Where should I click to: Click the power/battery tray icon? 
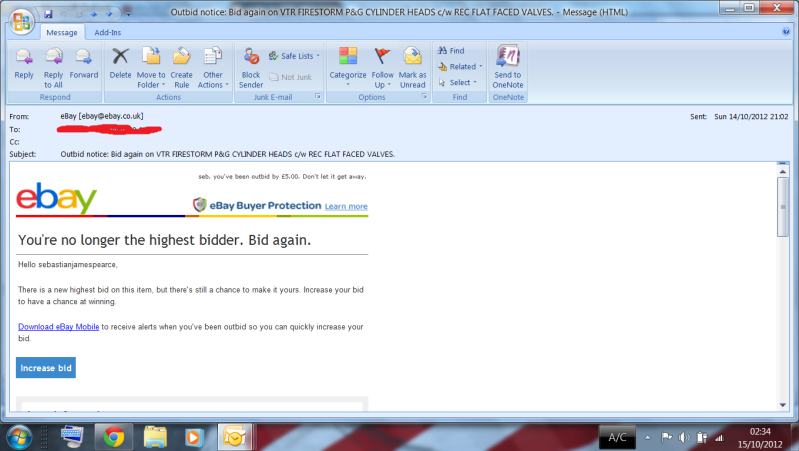click(702, 437)
